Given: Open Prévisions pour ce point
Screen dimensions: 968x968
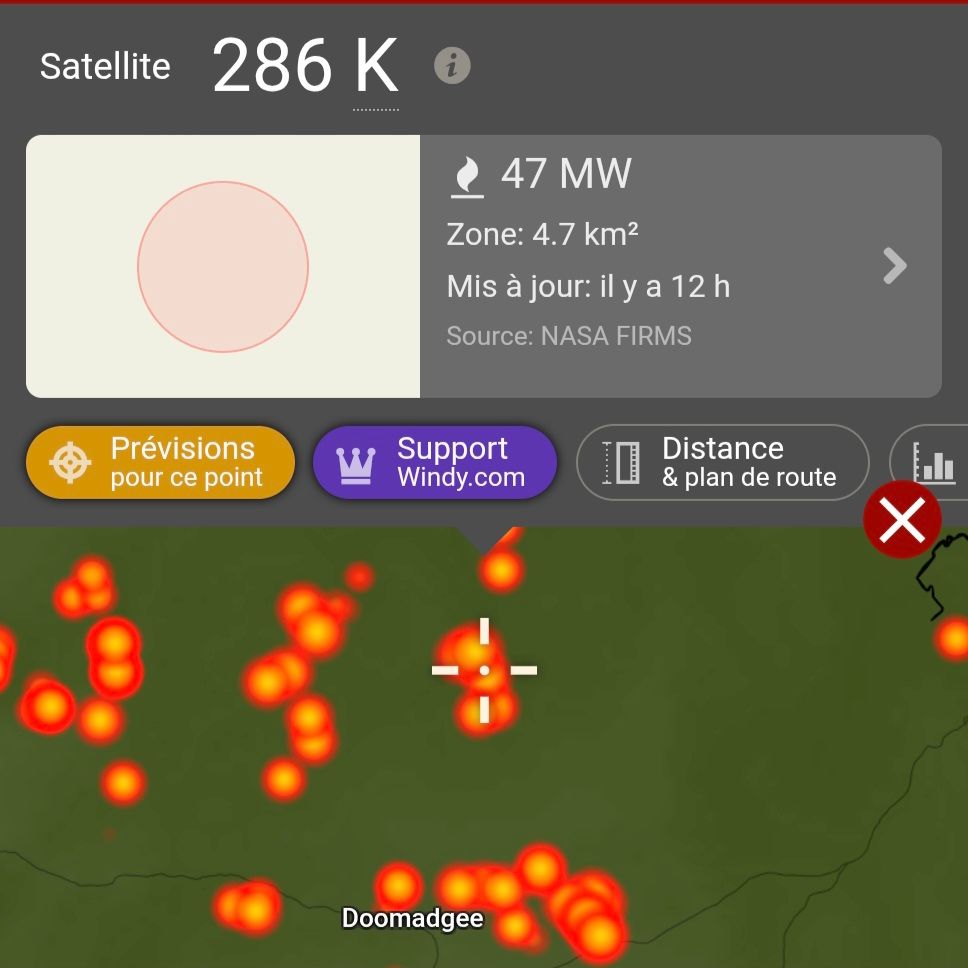Looking at the screenshot, I should (161, 462).
